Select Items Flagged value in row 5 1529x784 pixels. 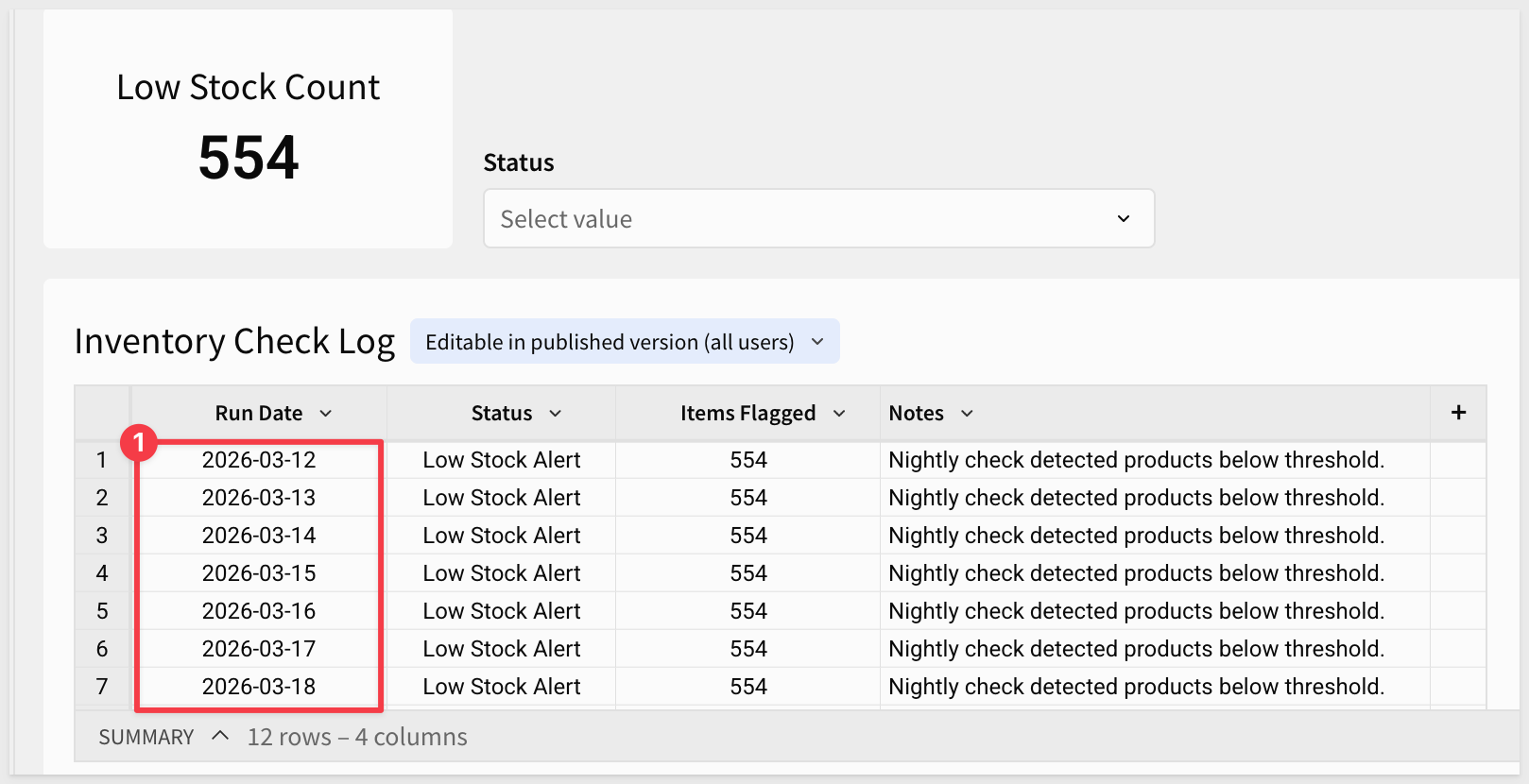[x=748, y=611]
